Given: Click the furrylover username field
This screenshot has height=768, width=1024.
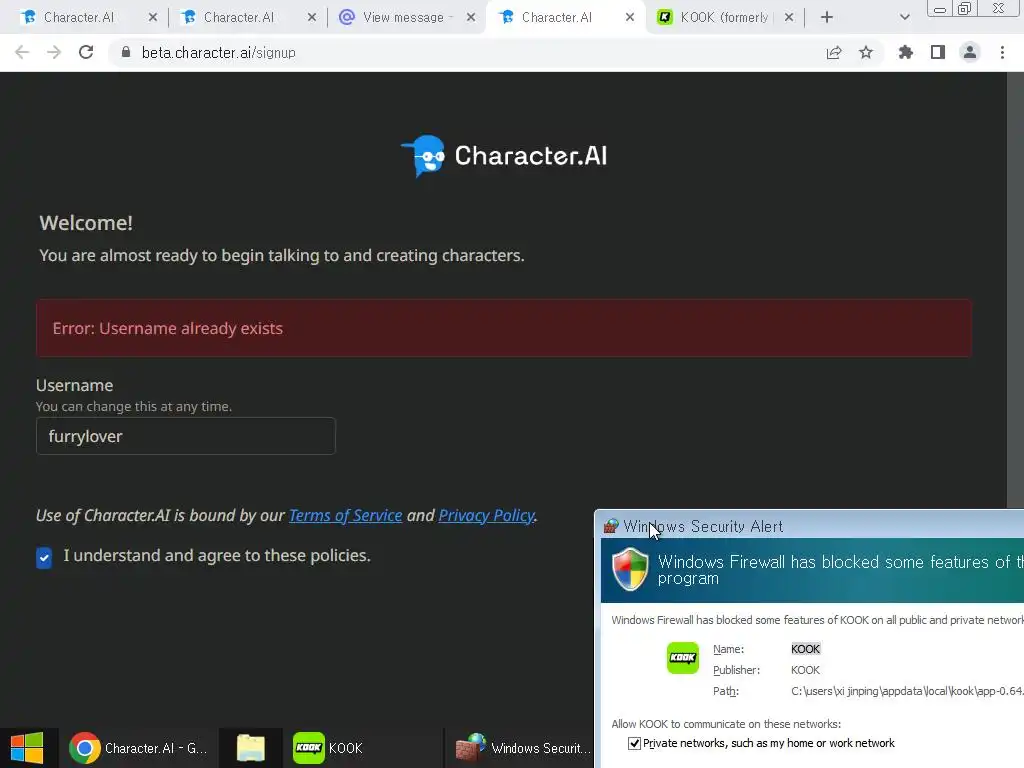Looking at the screenshot, I should pyautogui.click(x=186, y=436).
